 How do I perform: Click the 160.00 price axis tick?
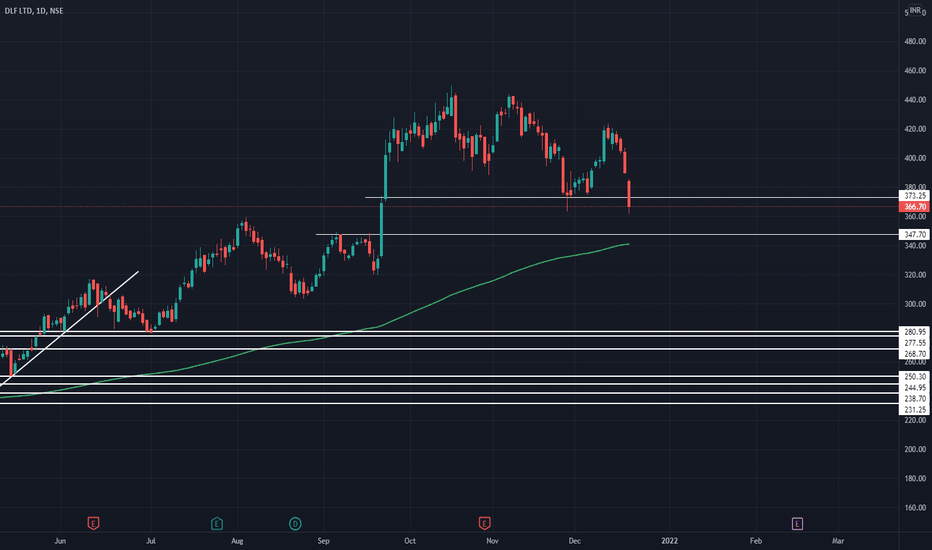(x=915, y=508)
